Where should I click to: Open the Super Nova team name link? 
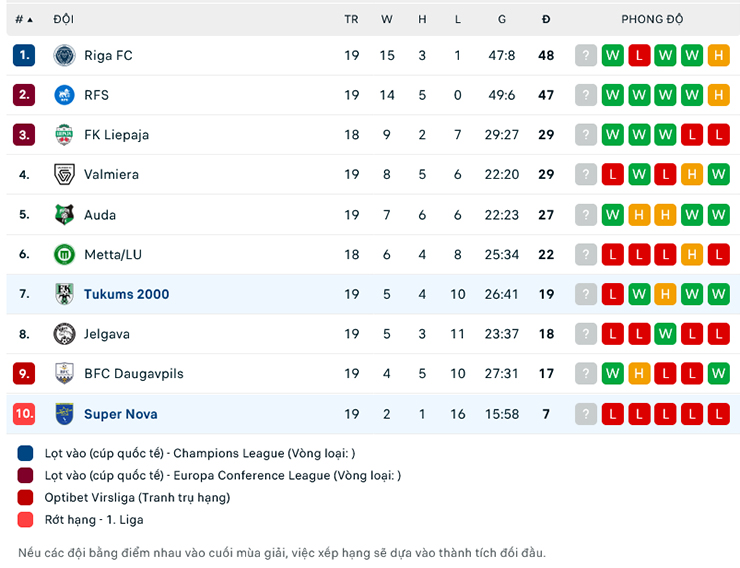click(120, 414)
